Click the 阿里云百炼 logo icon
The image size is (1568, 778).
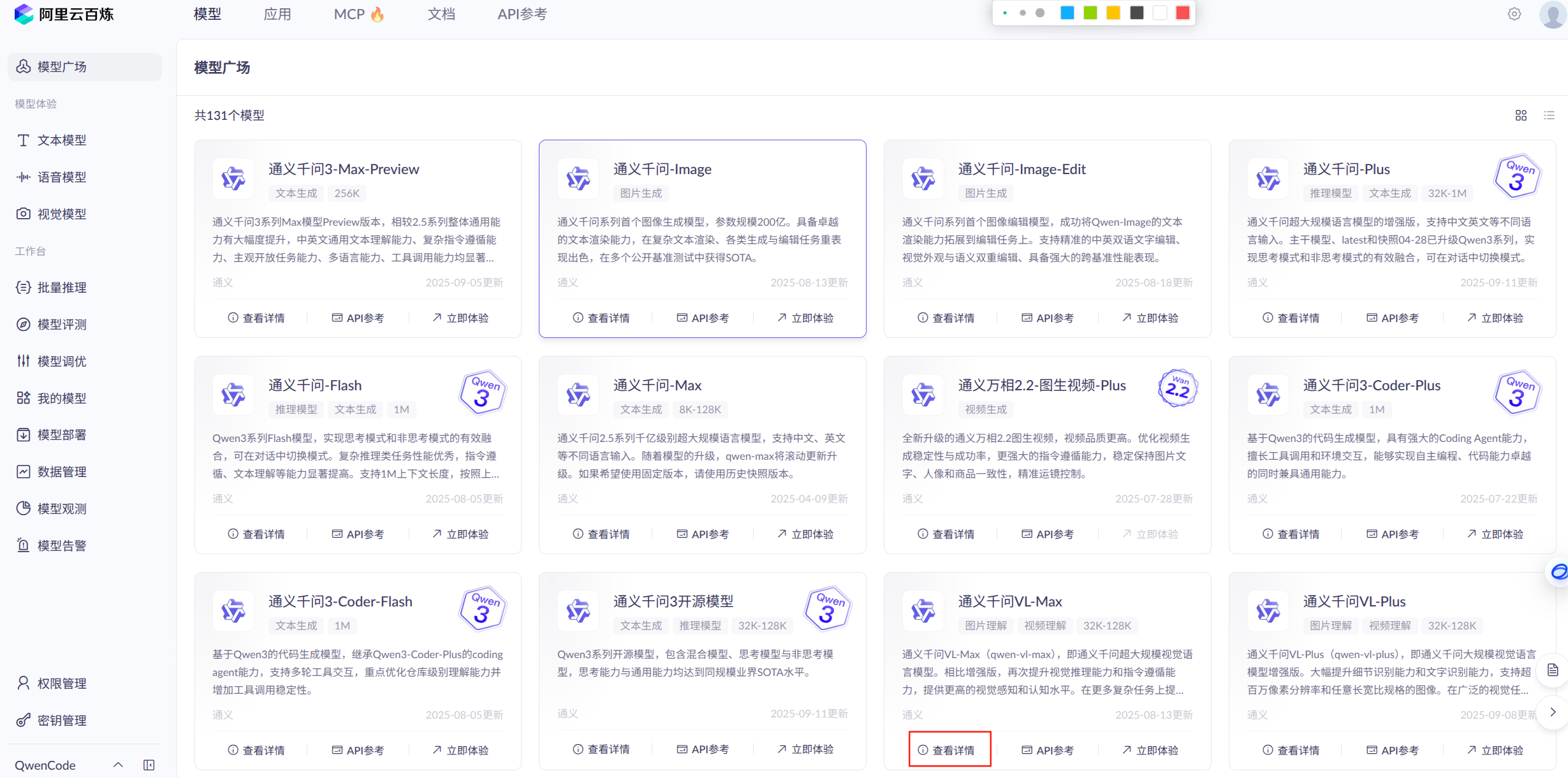(x=24, y=14)
